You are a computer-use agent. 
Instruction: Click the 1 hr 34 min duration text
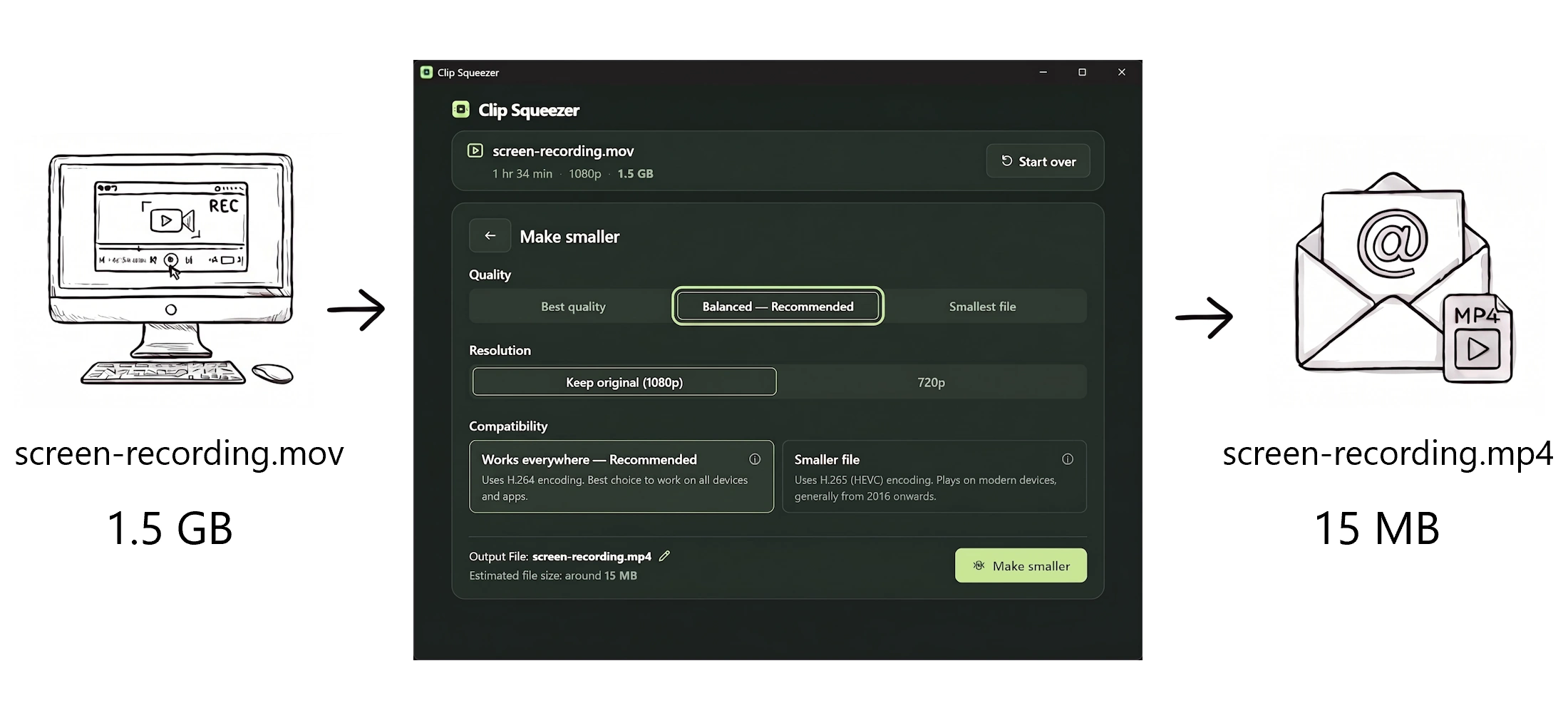[522, 173]
